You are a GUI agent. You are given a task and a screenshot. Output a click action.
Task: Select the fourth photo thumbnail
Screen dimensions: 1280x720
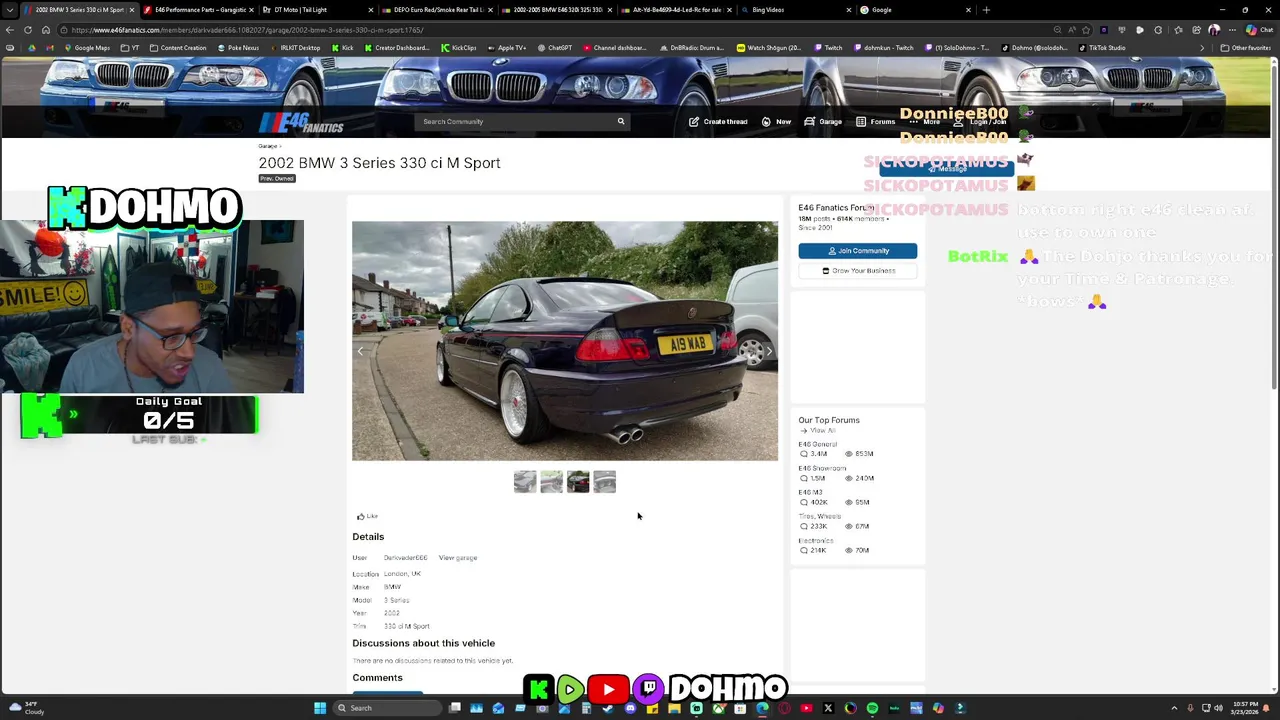(x=604, y=482)
